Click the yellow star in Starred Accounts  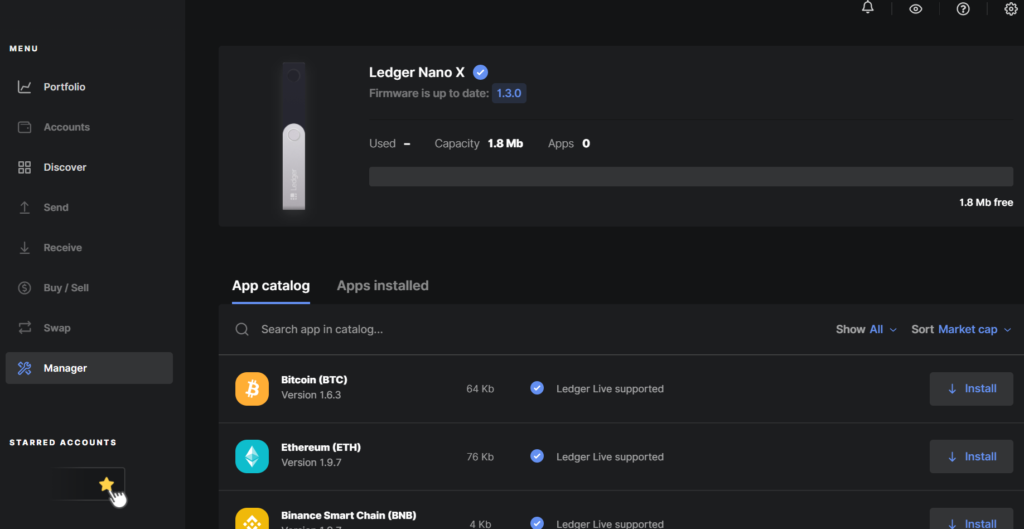tap(106, 484)
